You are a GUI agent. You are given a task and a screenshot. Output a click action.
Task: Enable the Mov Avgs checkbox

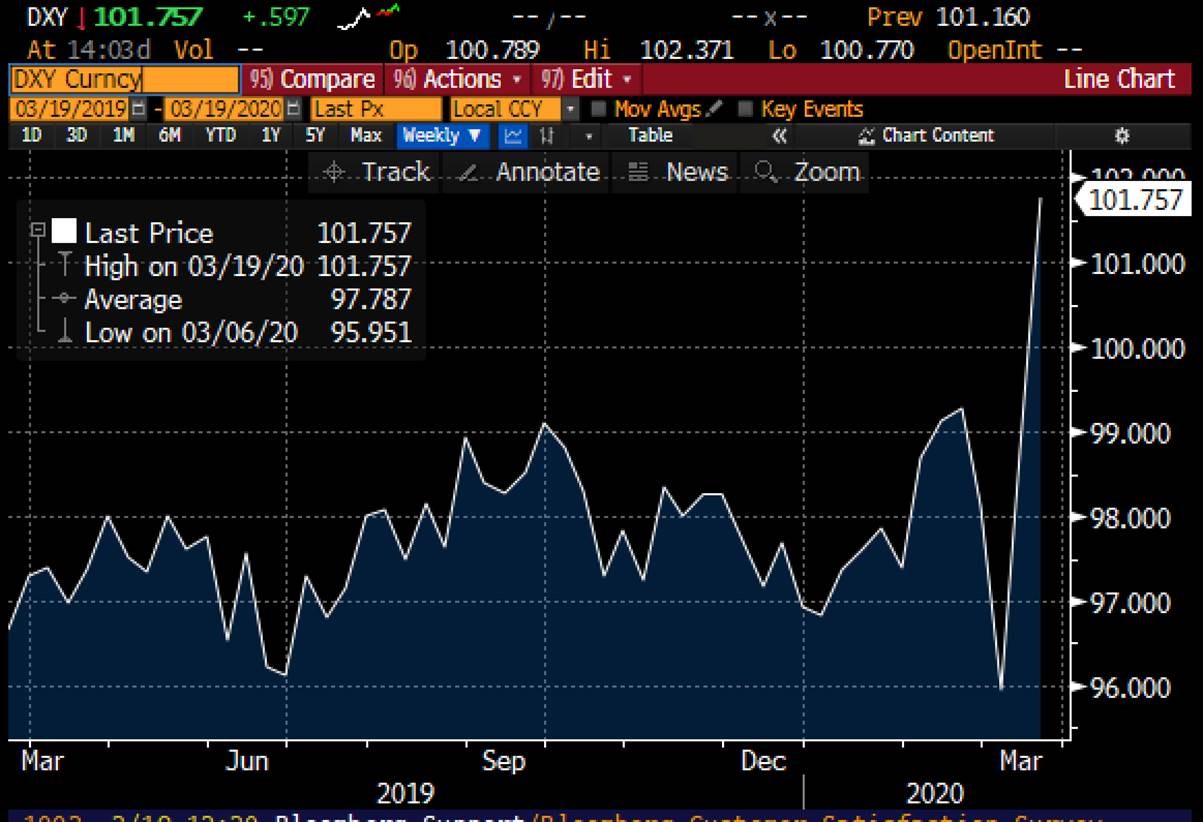pos(599,109)
